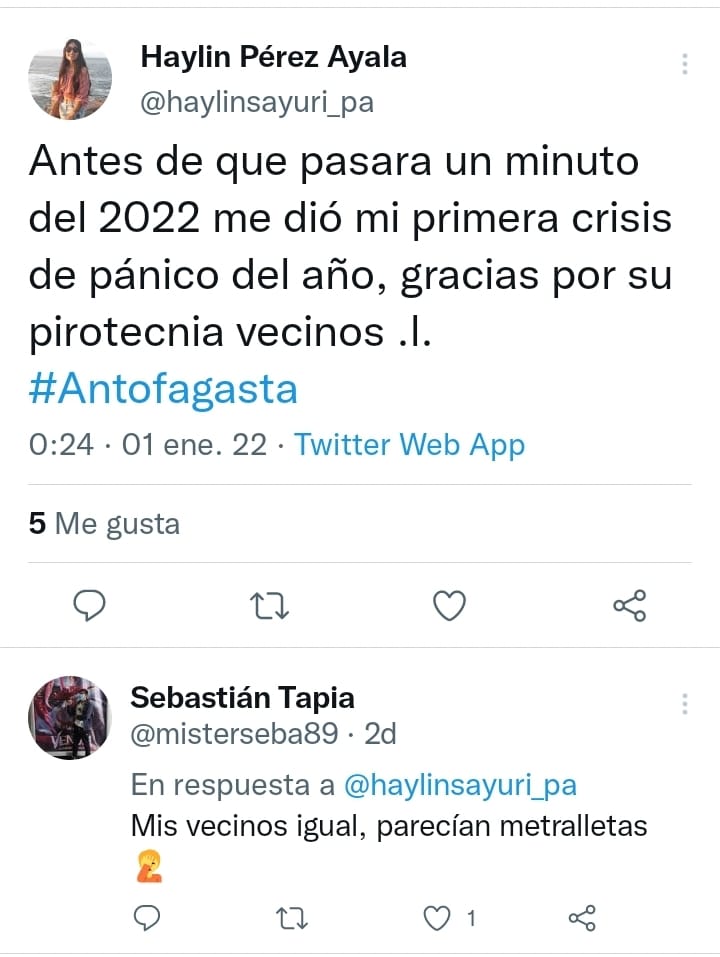Open more options menu on Haylin's tweet
This screenshot has height=957, width=720.
(x=685, y=63)
